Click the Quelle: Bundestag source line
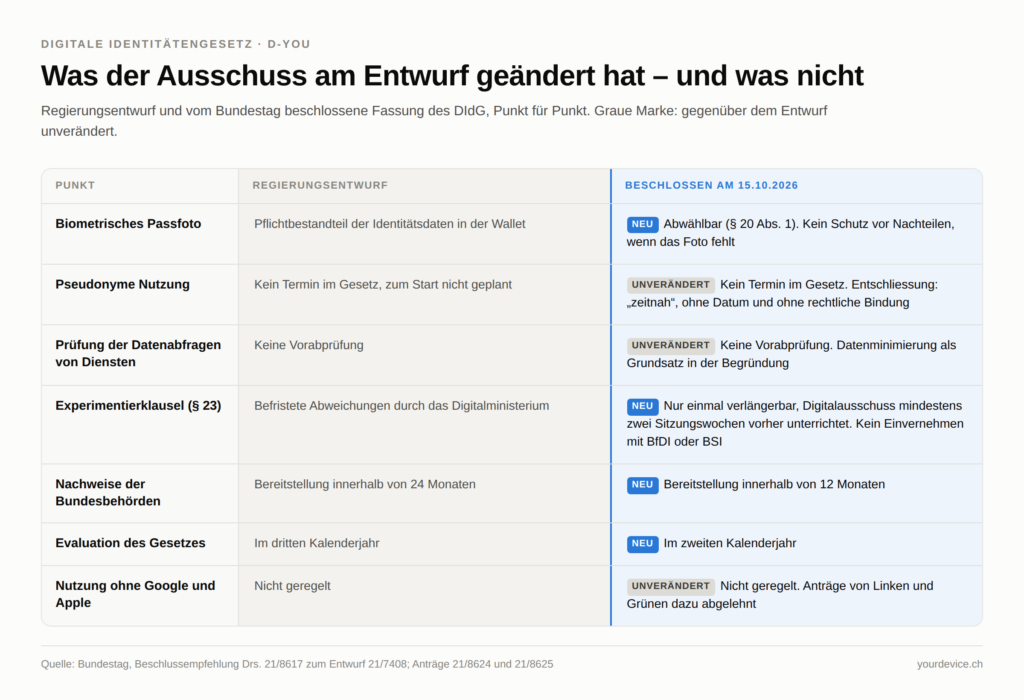The width and height of the screenshot is (1024, 700). coord(297,664)
